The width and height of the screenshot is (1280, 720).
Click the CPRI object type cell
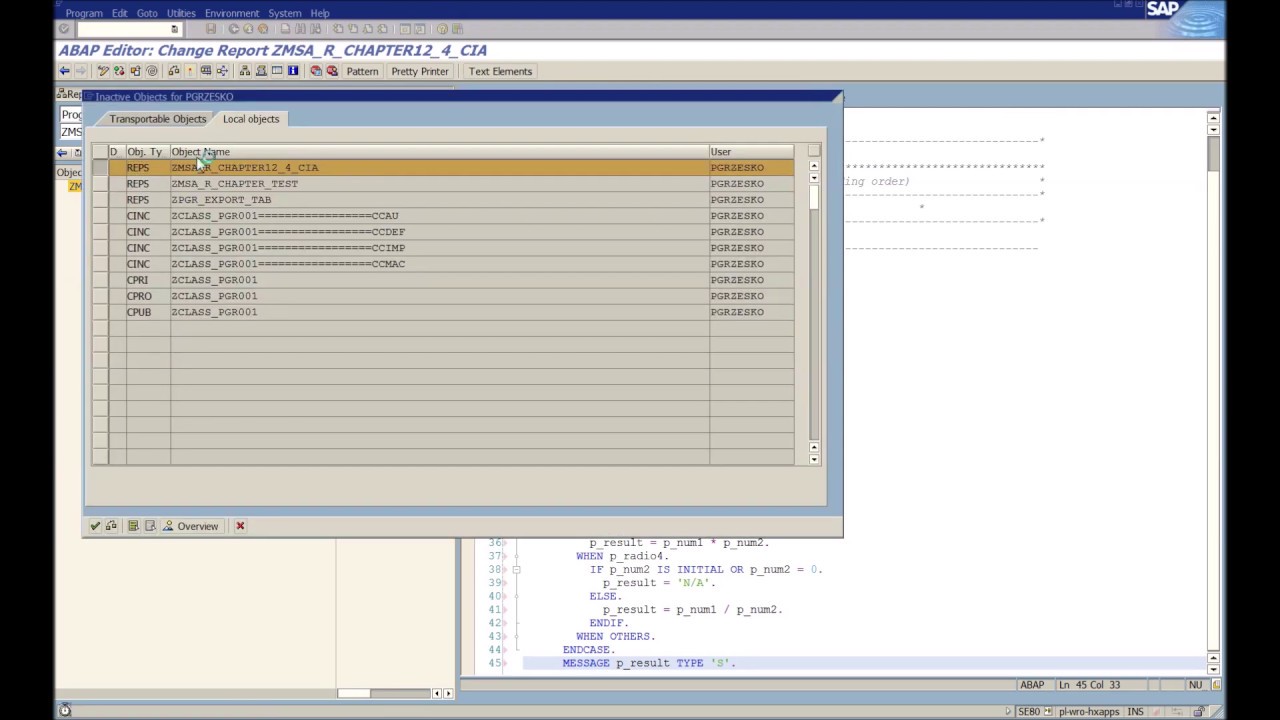[x=147, y=280]
